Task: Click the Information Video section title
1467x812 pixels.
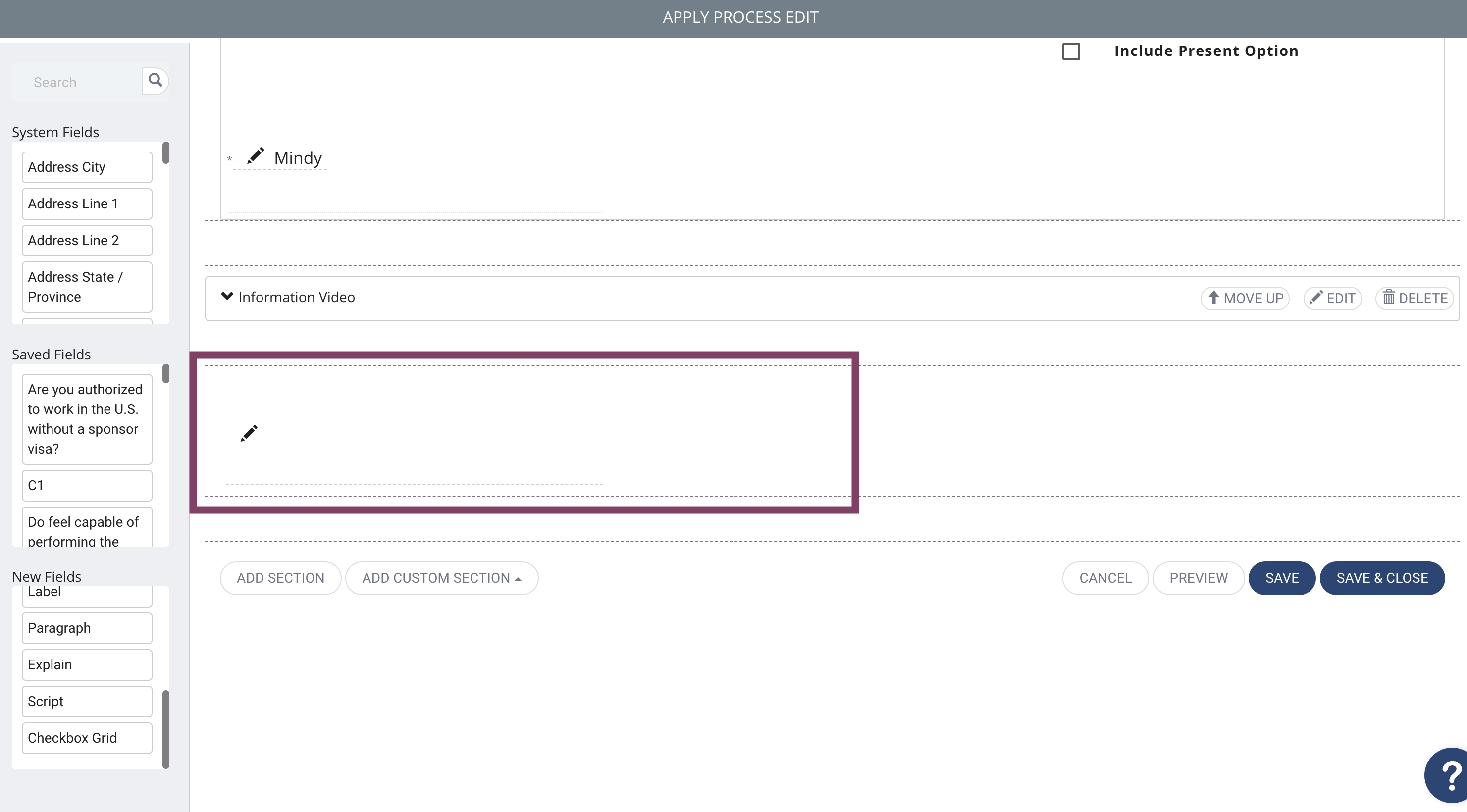Action: (x=296, y=297)
